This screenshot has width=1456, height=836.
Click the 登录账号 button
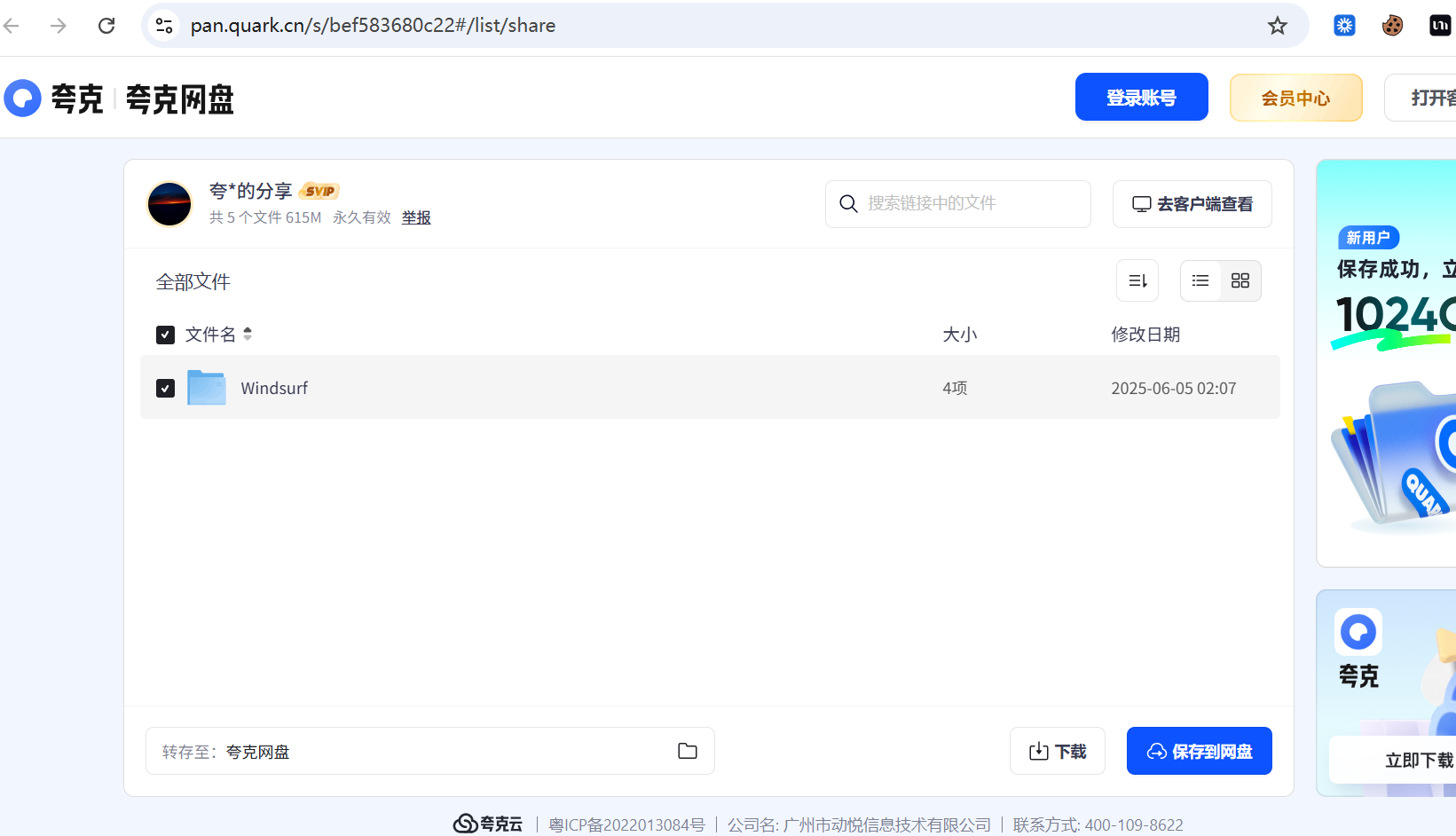pos(1141,97)
